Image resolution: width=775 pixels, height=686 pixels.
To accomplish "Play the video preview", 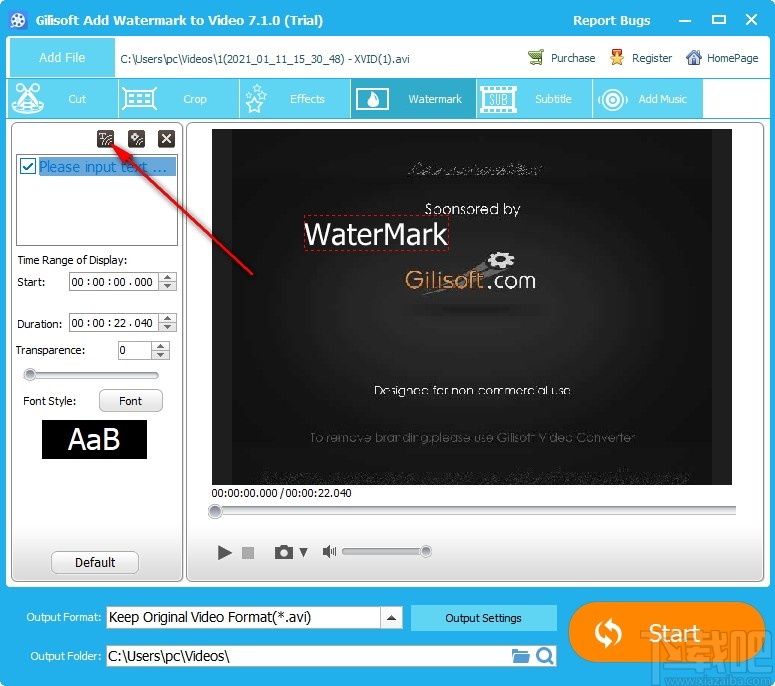I will (x=224, y=552).
